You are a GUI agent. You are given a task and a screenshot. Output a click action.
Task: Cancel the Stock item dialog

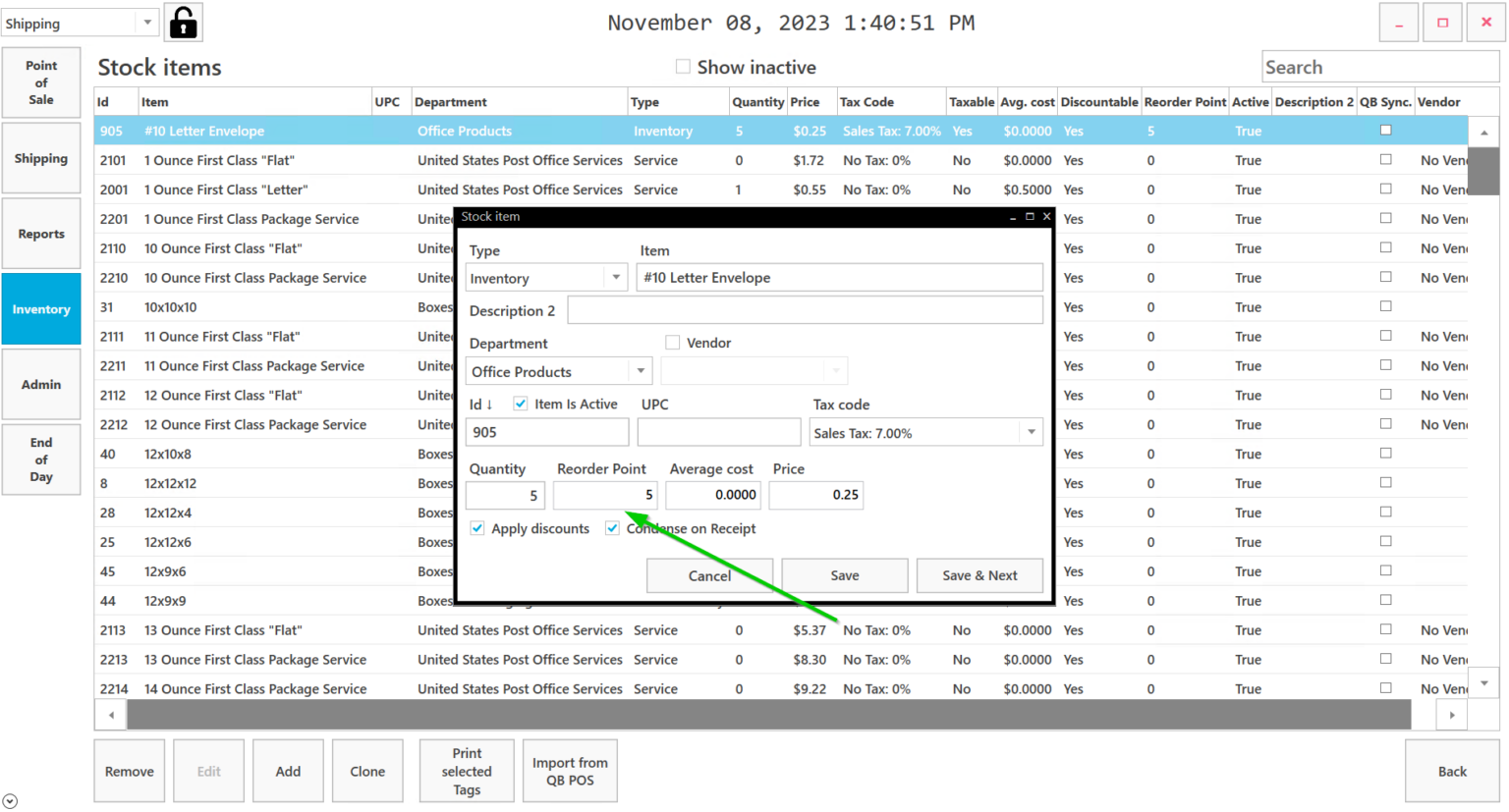click(709, 575)
